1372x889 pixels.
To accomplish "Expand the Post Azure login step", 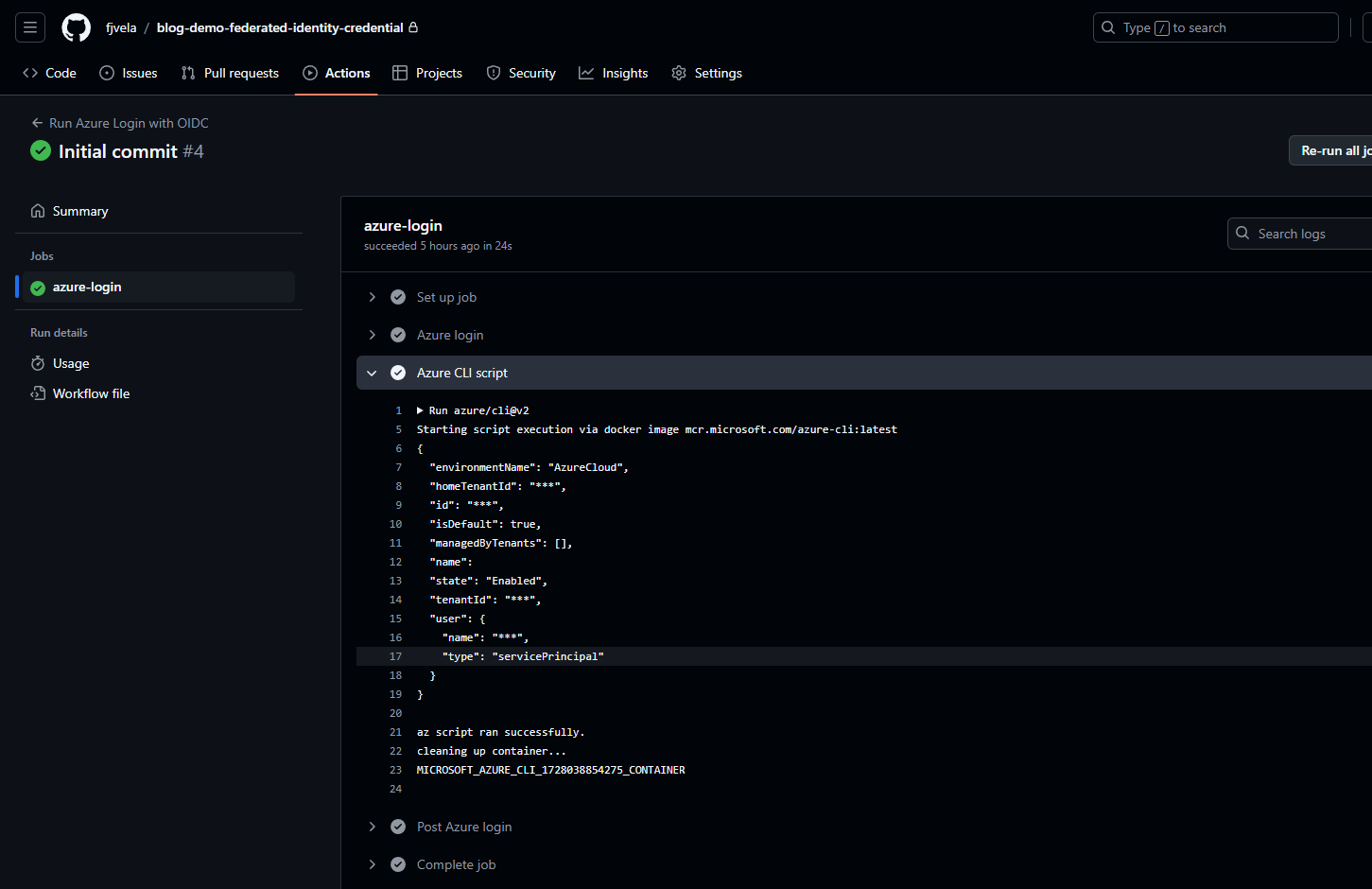I will click(x=372, y=827).
